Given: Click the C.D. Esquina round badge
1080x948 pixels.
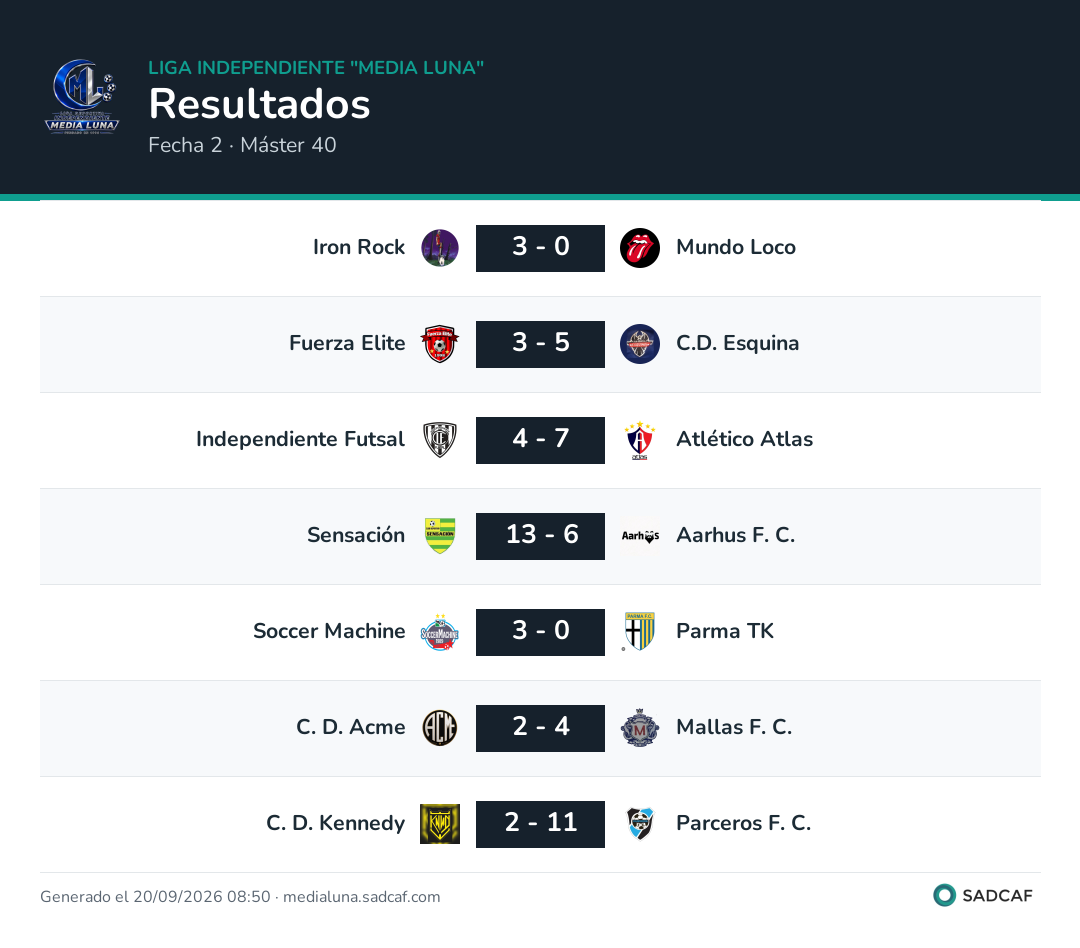Looking at the screenshot, I should click(640, 344).
